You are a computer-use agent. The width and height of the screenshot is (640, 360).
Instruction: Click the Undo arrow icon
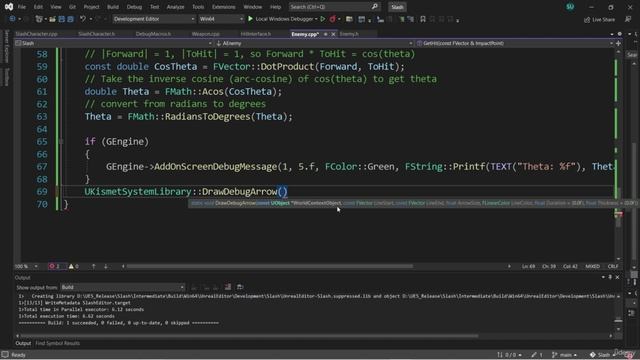(x=83, y=19)
